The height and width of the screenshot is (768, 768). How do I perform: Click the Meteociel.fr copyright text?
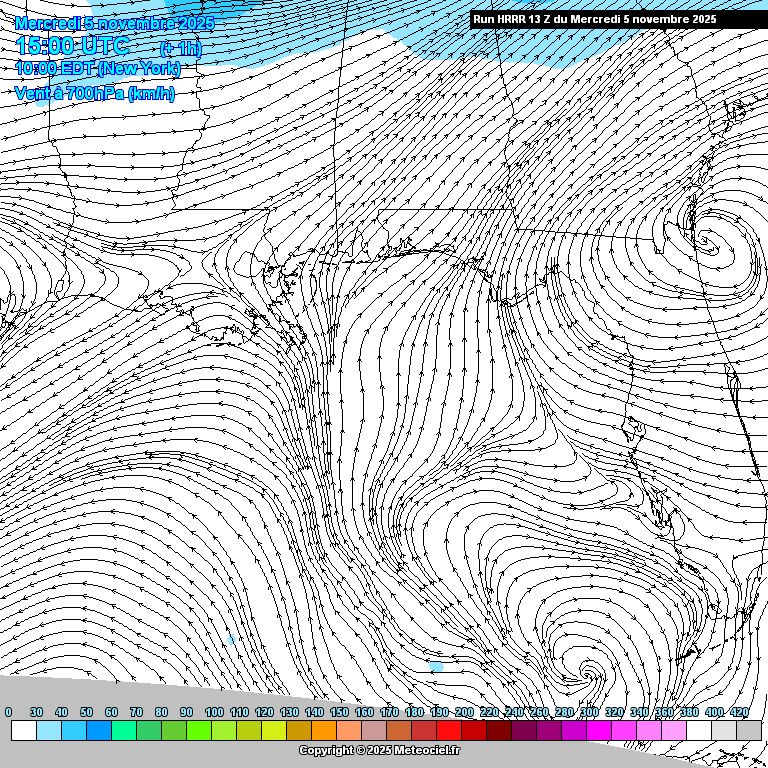(380, 750)
